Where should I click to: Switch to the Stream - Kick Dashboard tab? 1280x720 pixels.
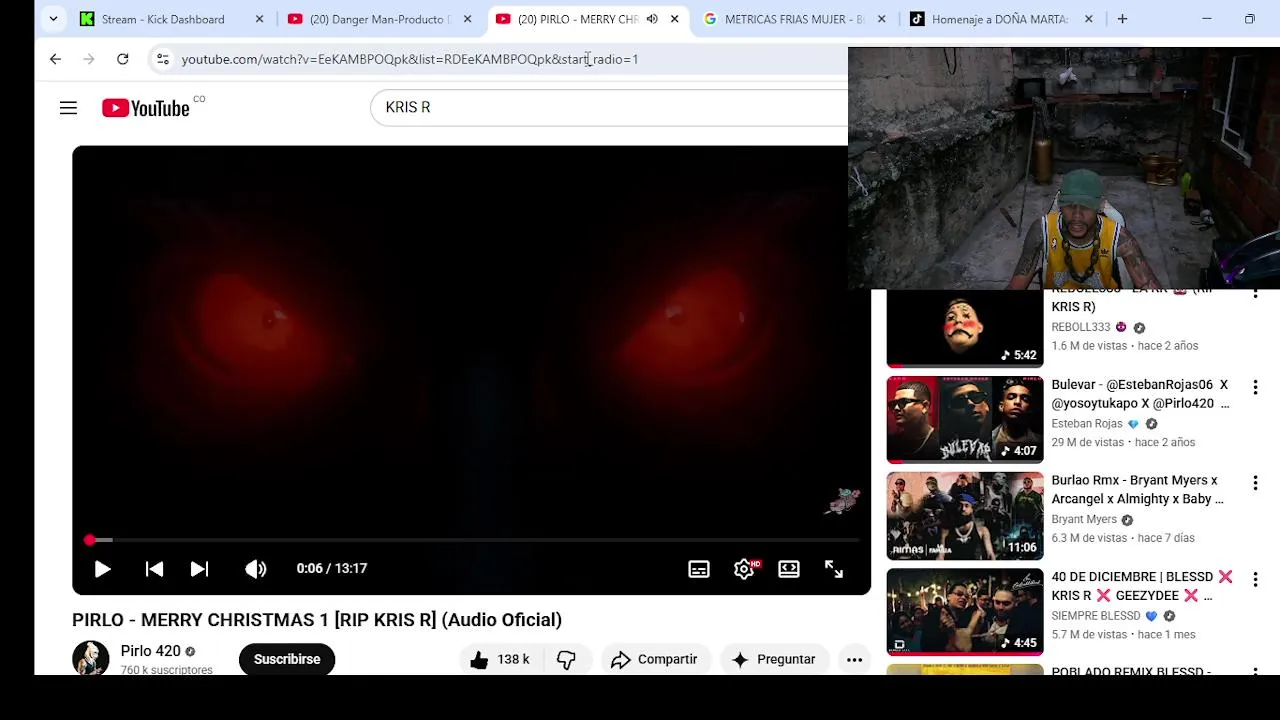172,19
